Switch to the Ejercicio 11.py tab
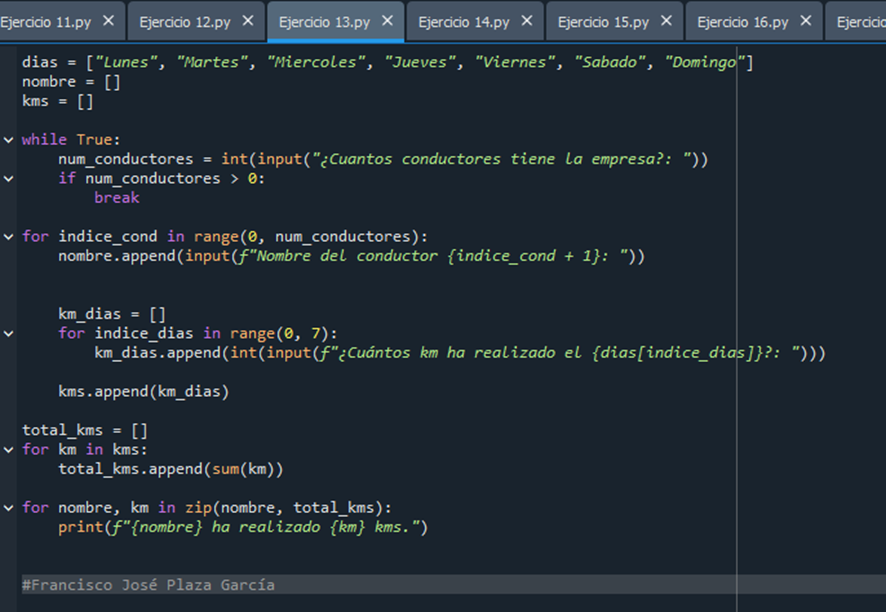 45,22
